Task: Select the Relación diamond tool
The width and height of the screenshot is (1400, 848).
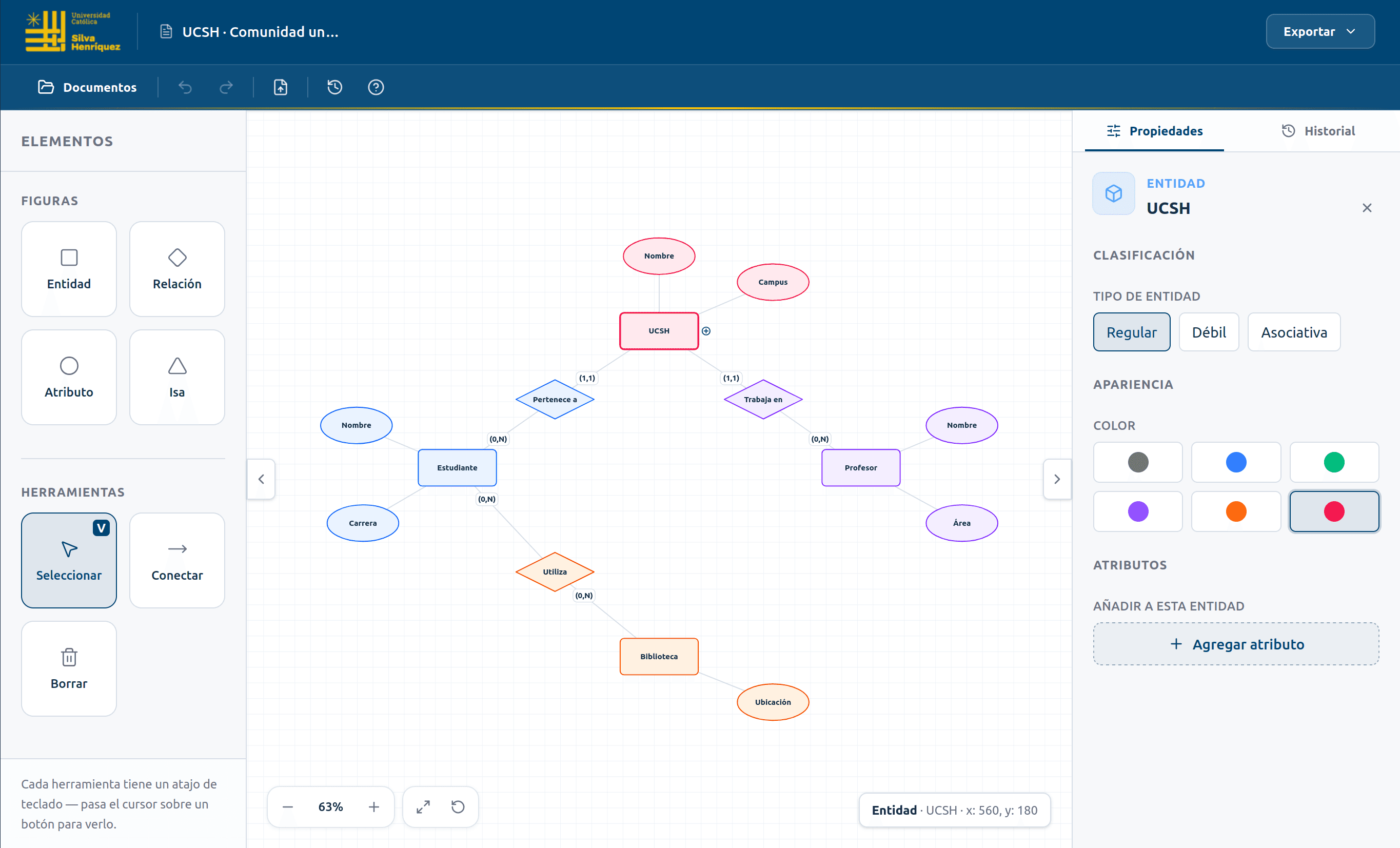Action: pos(178,269)
